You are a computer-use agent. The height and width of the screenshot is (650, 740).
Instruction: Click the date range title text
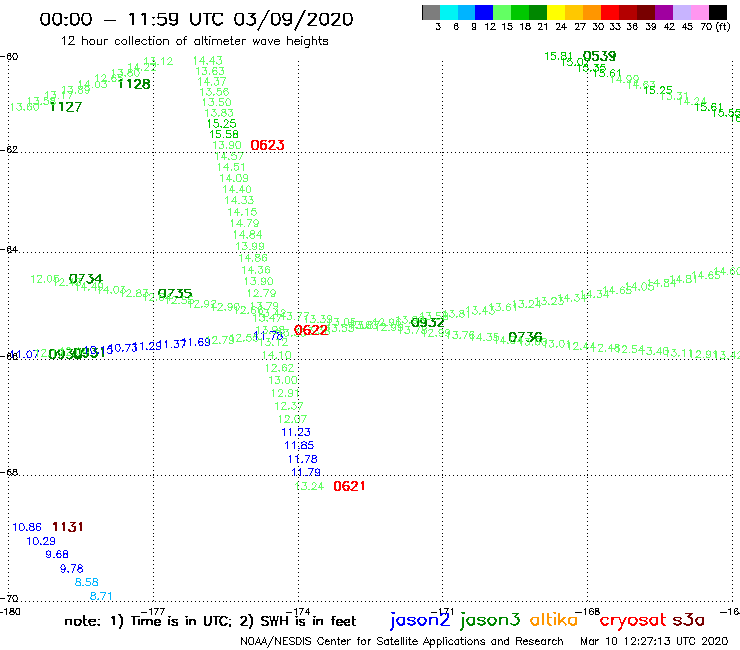coord(196,19)
